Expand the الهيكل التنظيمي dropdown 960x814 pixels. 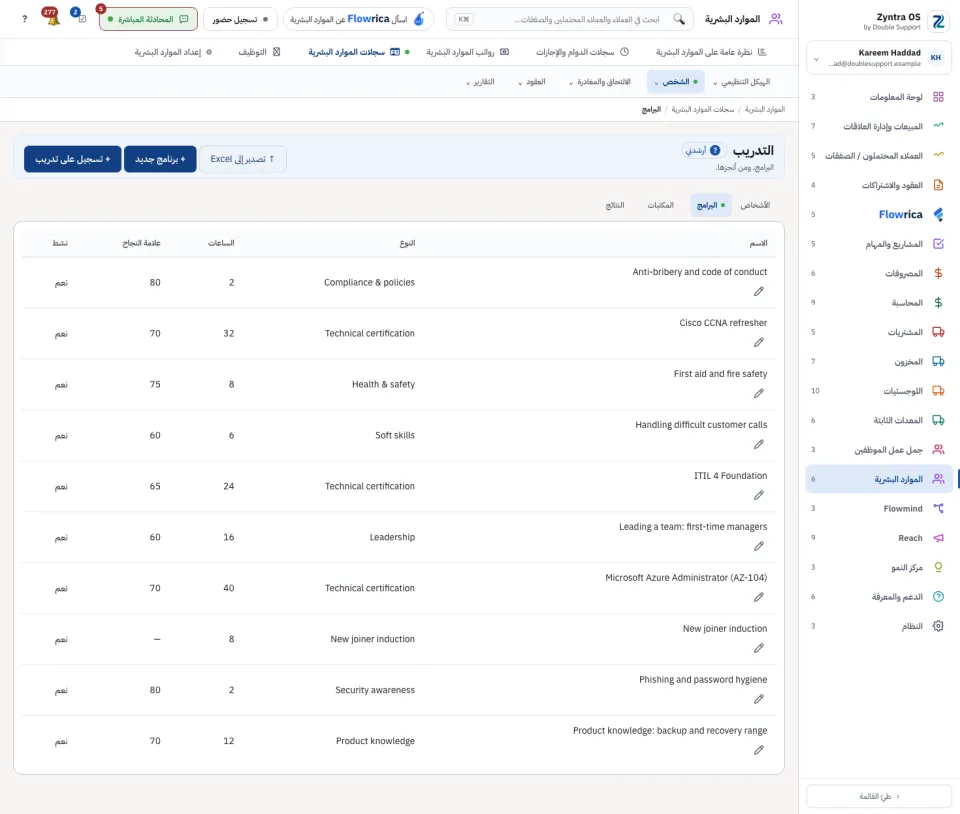(741, 82)
